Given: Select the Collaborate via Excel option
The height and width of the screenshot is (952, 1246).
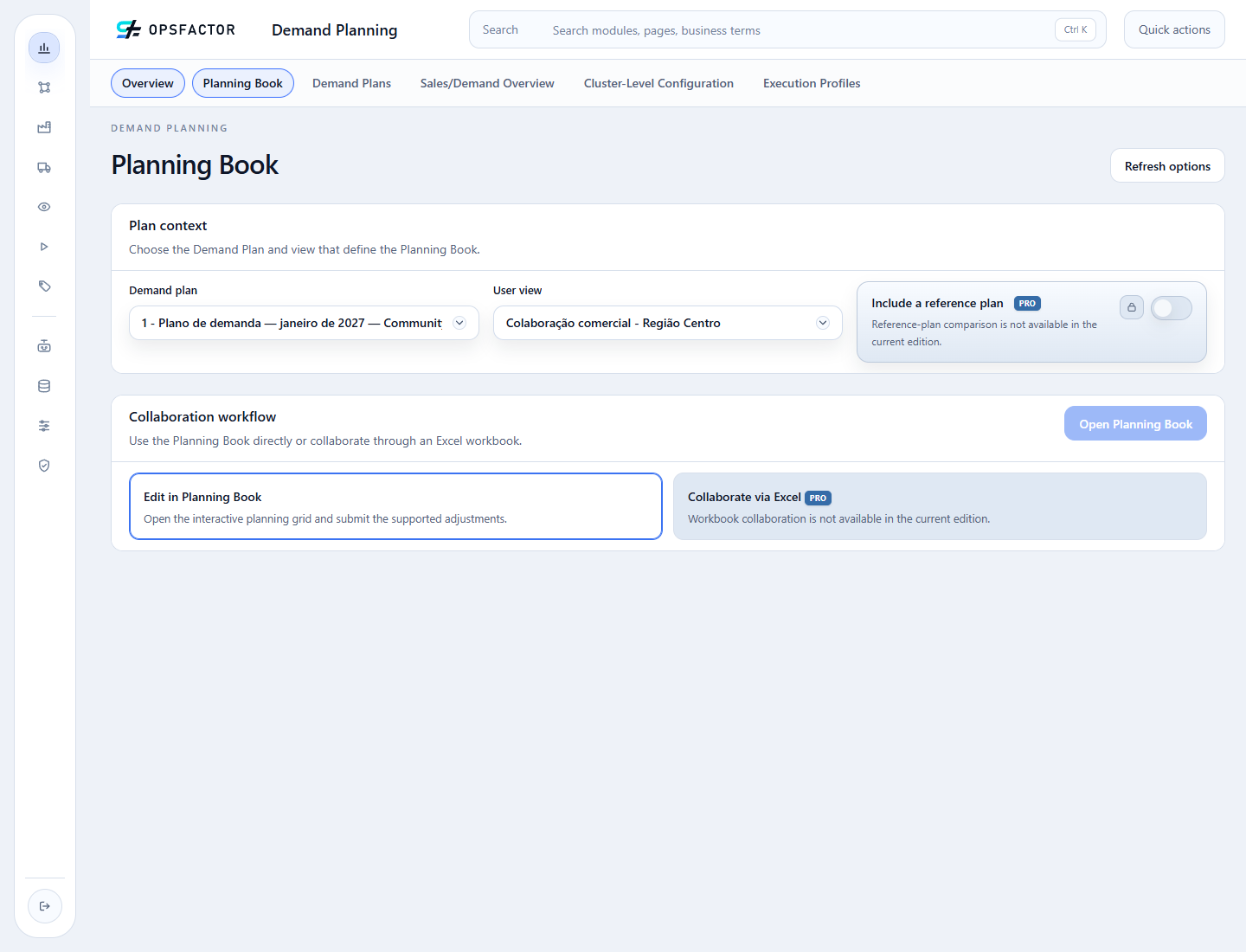Looking at the screenshot, I should tap(940, 506).
